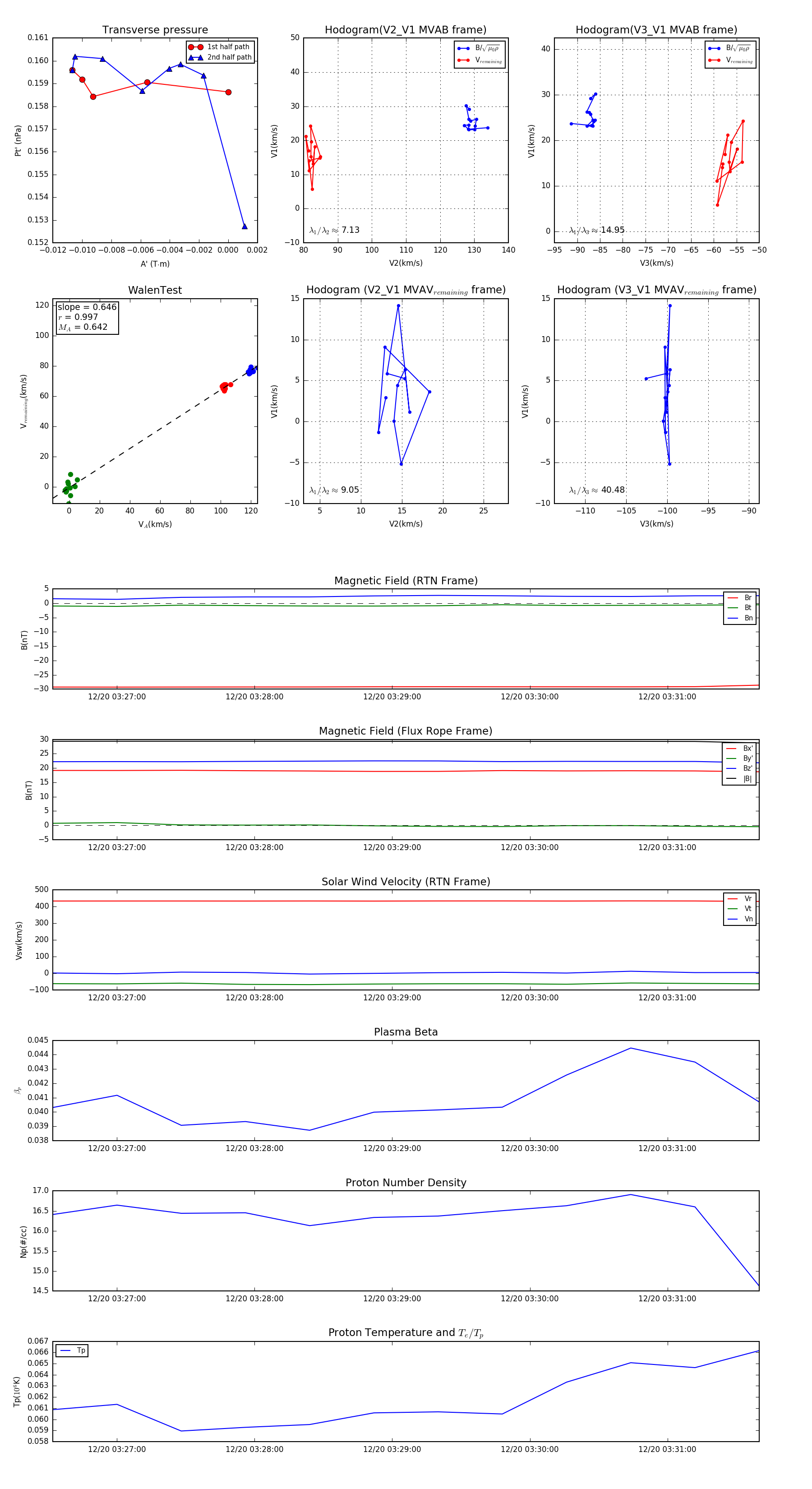
Task: Click the lowest blue triangle in Transverse pressure
Action: point(245,227)
